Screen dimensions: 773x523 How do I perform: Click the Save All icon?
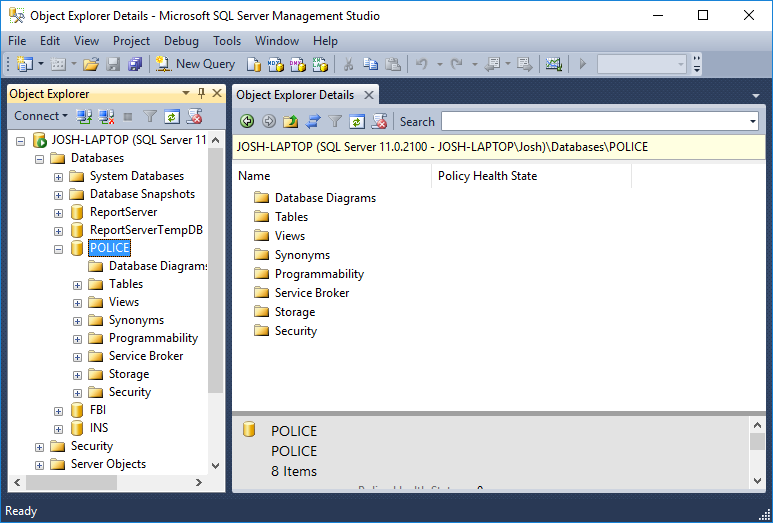[x=135, y=64]
